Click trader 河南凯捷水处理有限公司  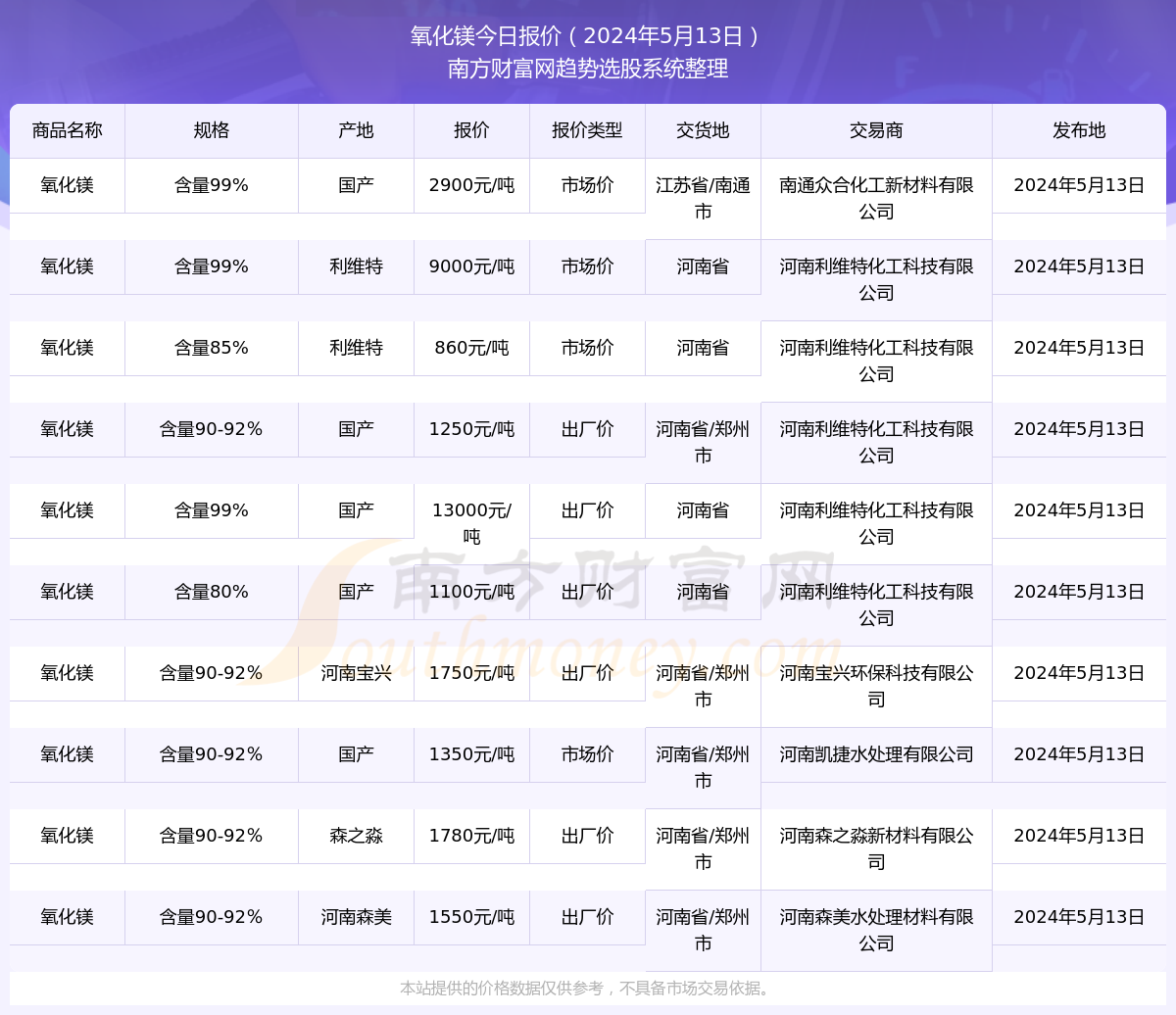coord(876,754)
